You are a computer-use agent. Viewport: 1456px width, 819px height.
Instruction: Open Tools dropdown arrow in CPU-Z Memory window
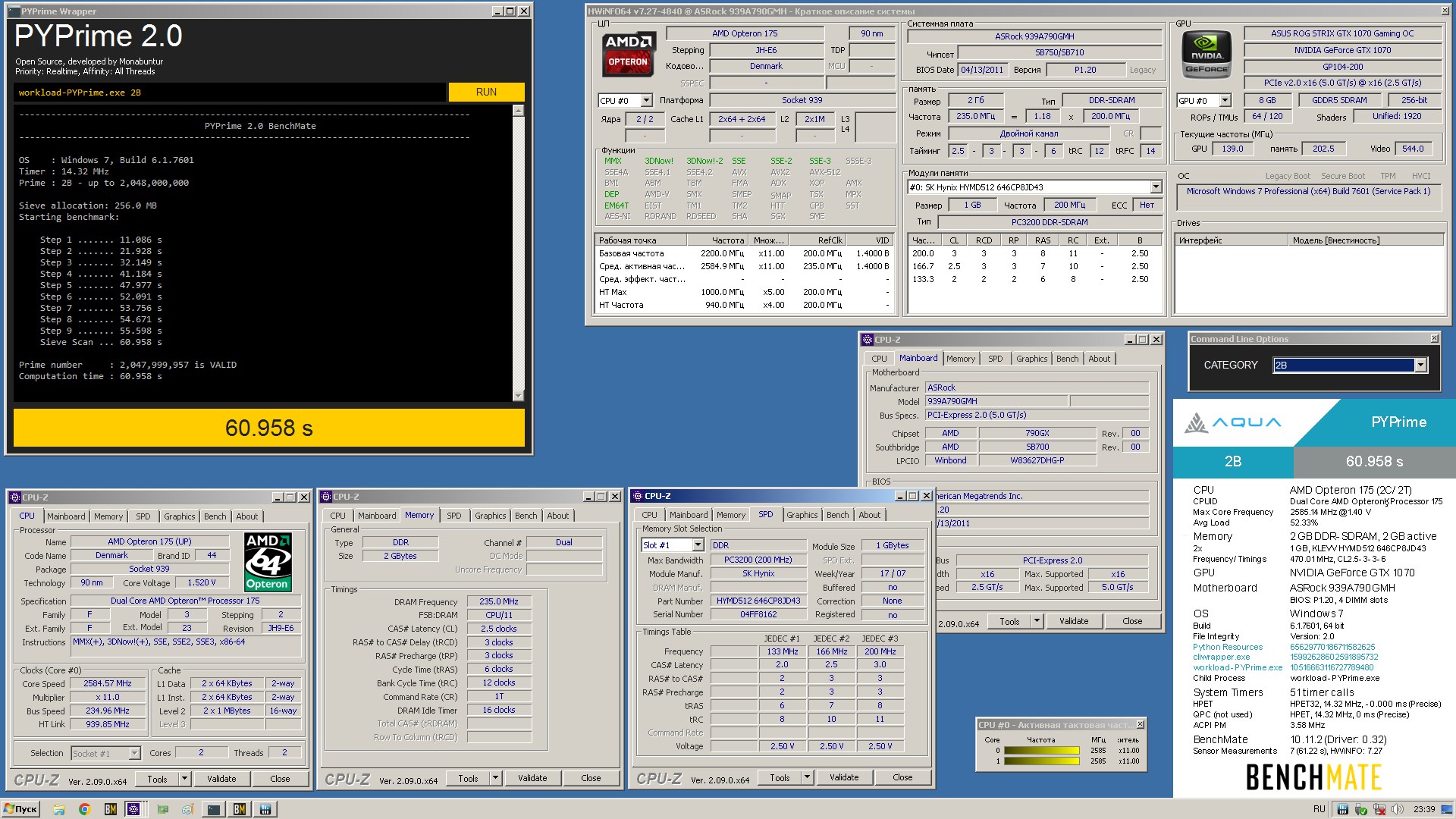pos(495,778)
